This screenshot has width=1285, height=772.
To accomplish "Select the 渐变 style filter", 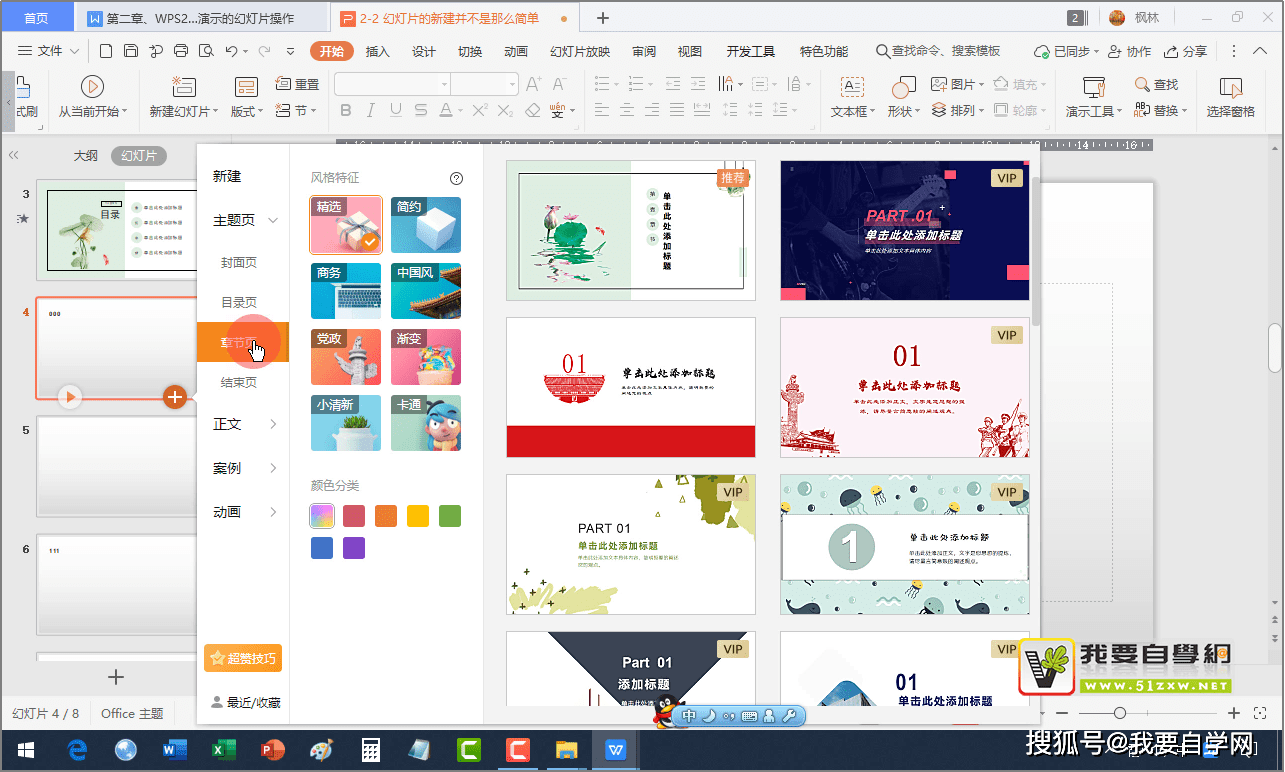I will tap(426, 357).
